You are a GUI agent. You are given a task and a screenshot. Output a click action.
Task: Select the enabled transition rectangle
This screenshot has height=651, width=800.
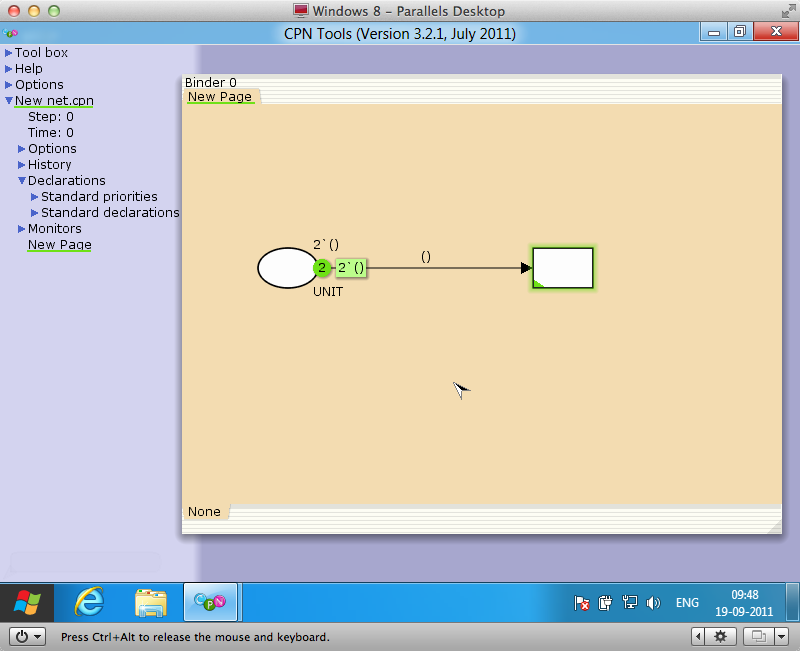click(563, 268)
